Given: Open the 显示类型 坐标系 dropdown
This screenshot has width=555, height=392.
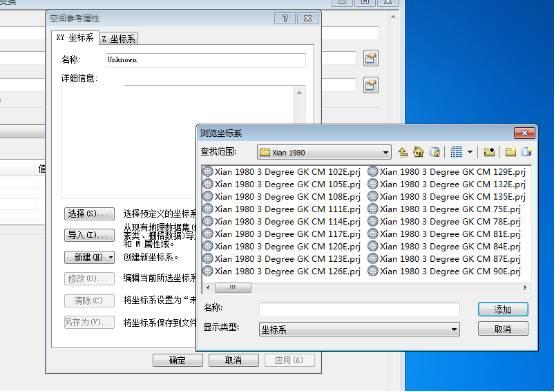Looking at the screenshot, I should [359, 330].
